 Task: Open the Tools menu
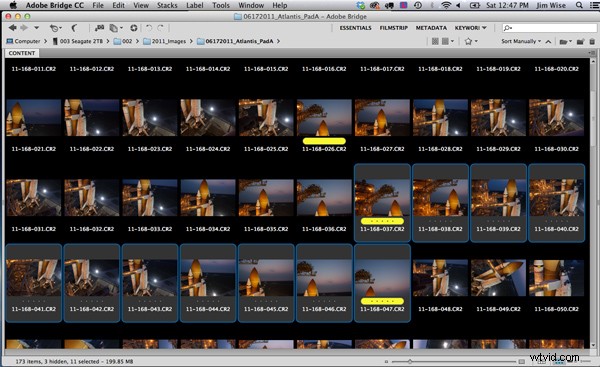click(221, 5)
